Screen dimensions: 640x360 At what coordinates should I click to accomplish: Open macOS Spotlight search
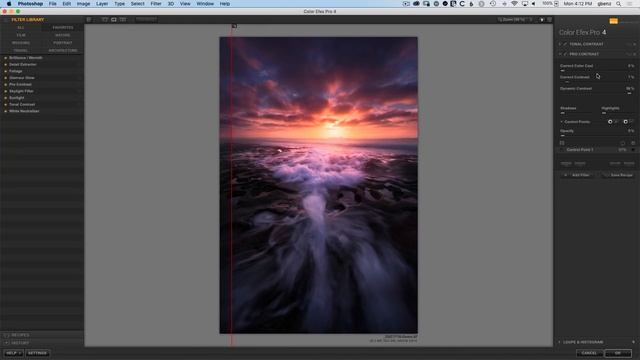619,4
